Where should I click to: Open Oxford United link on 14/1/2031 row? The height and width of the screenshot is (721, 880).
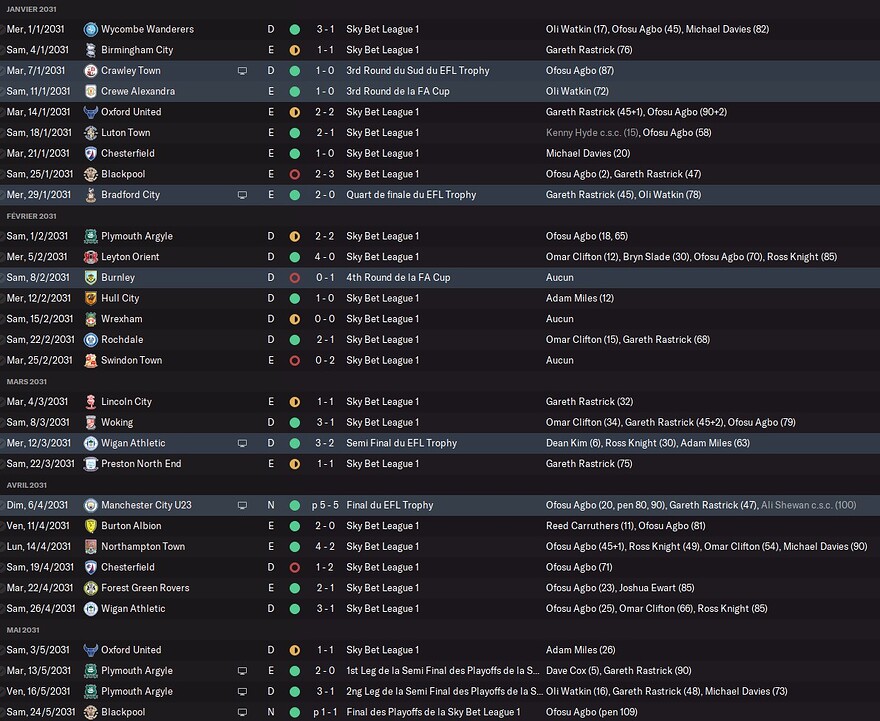coord(131,112)
